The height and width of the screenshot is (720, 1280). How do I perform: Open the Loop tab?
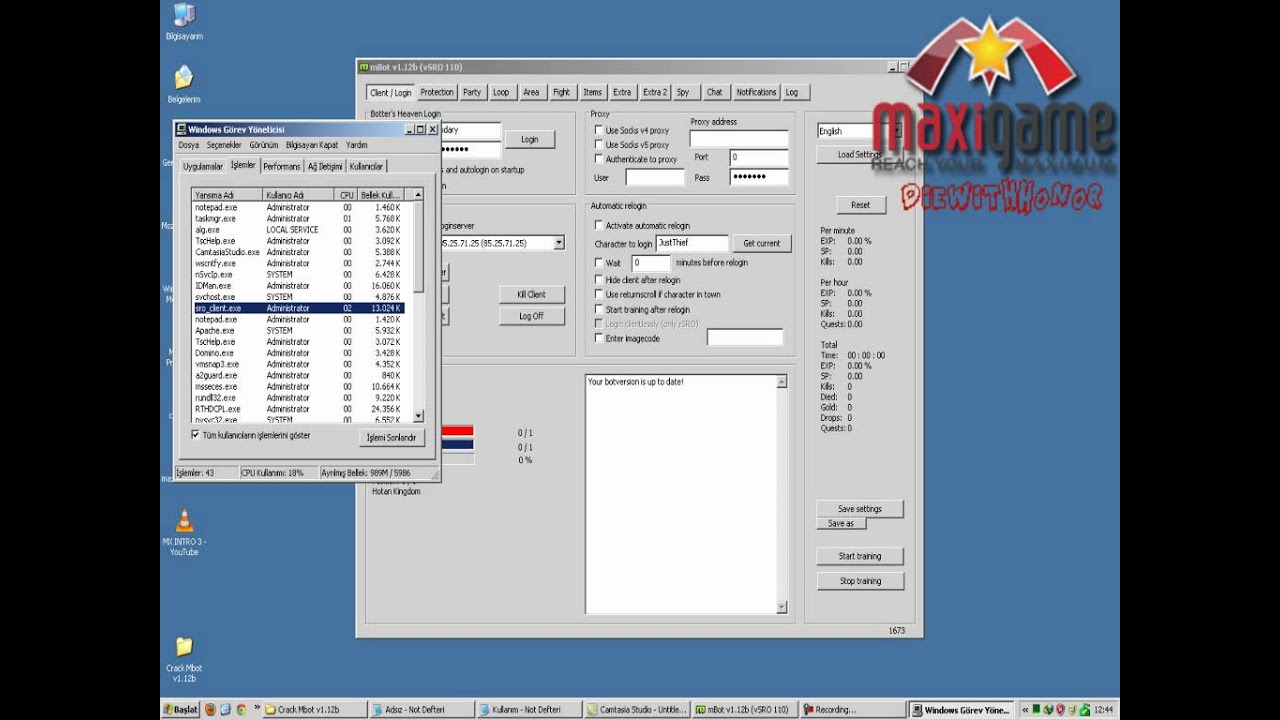click(x=501, y=92)
